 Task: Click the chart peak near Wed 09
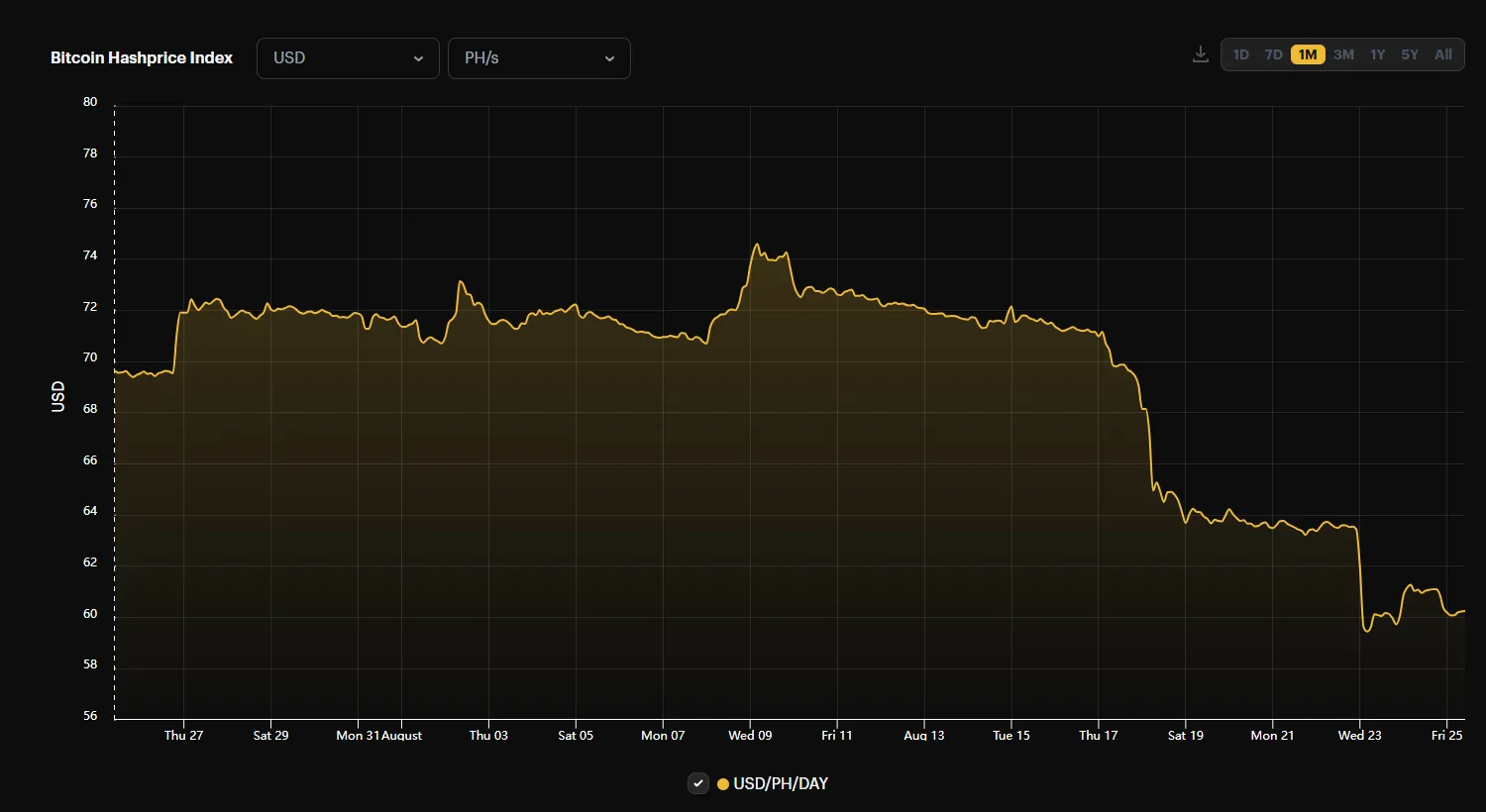[757, 244]
